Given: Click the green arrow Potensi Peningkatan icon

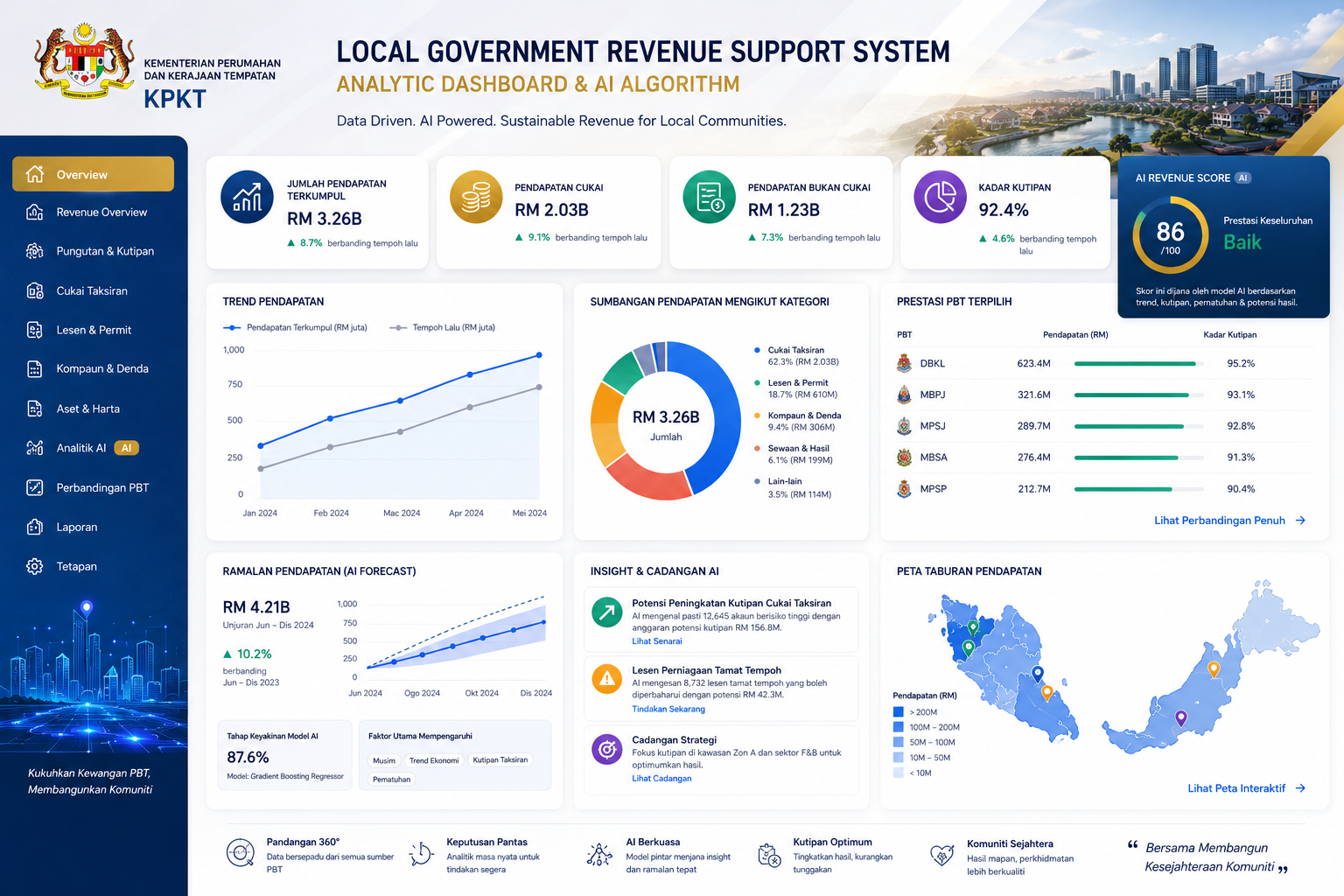Looking at the screenshot, I should coord(606,612).
